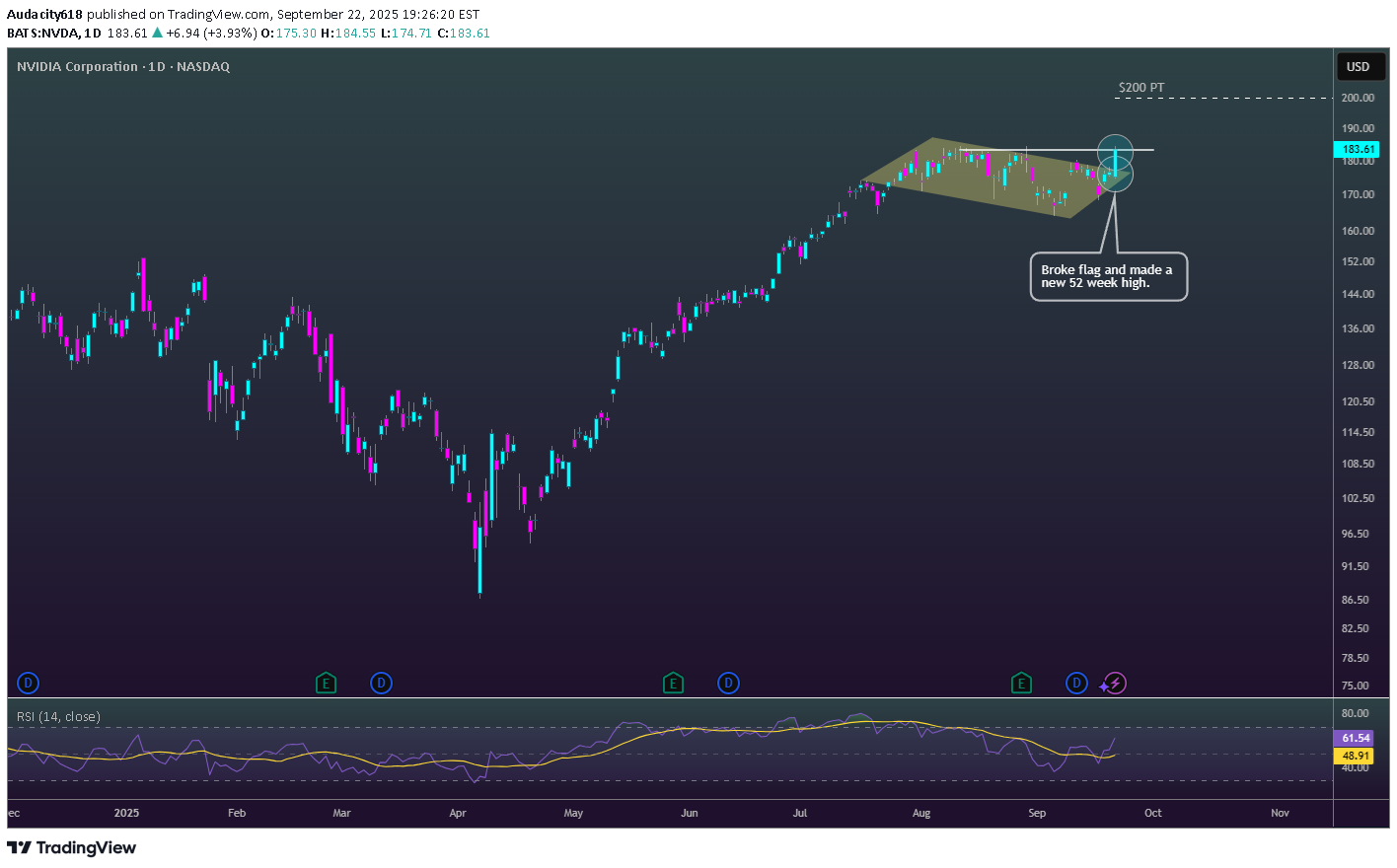Image resolution: width=1397 pixels, height=868 pixels.
Task: Open the dividend D marker in September
Action: coord(1076,683)
